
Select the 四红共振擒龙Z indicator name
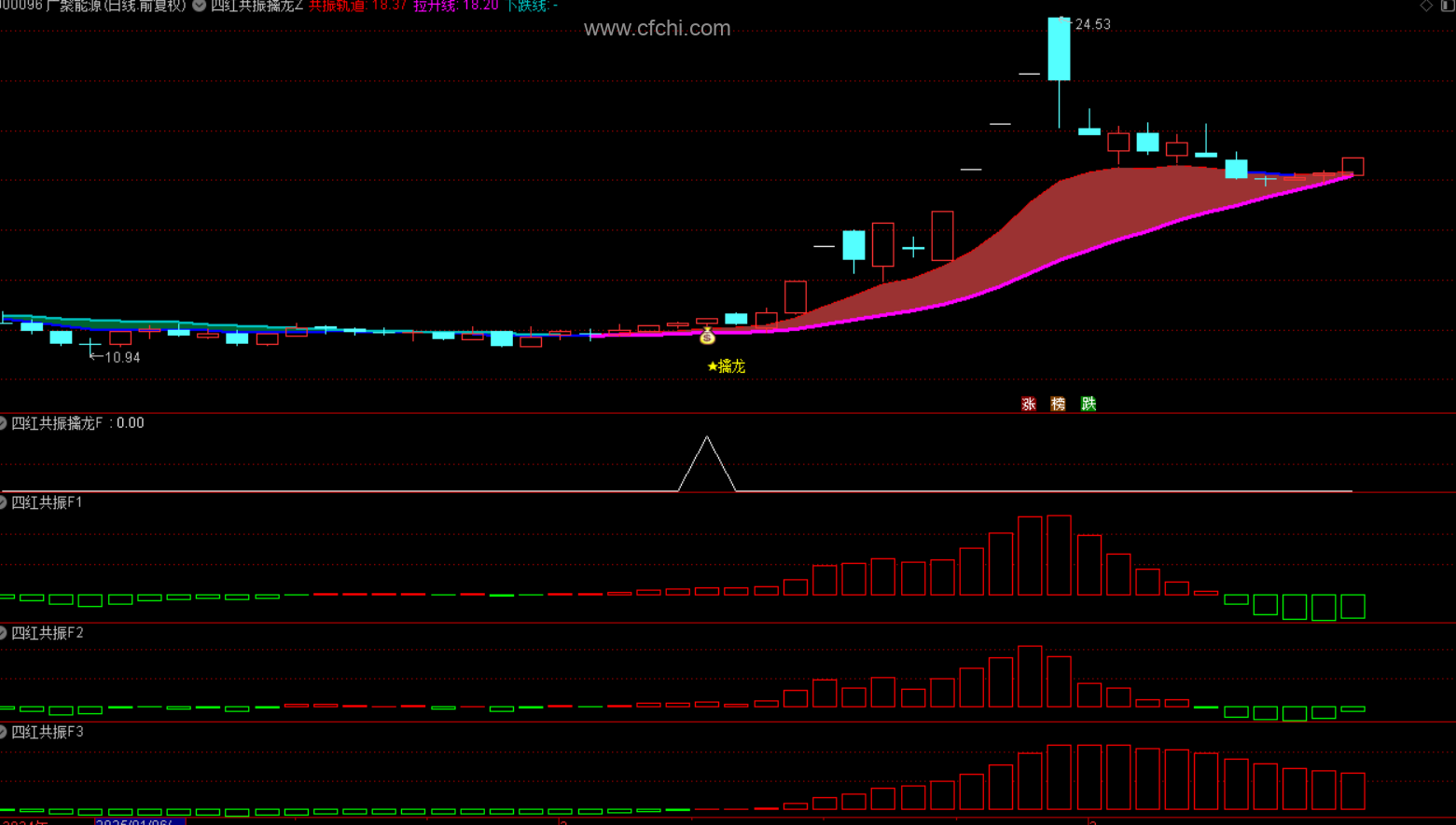tap(257, 6)
